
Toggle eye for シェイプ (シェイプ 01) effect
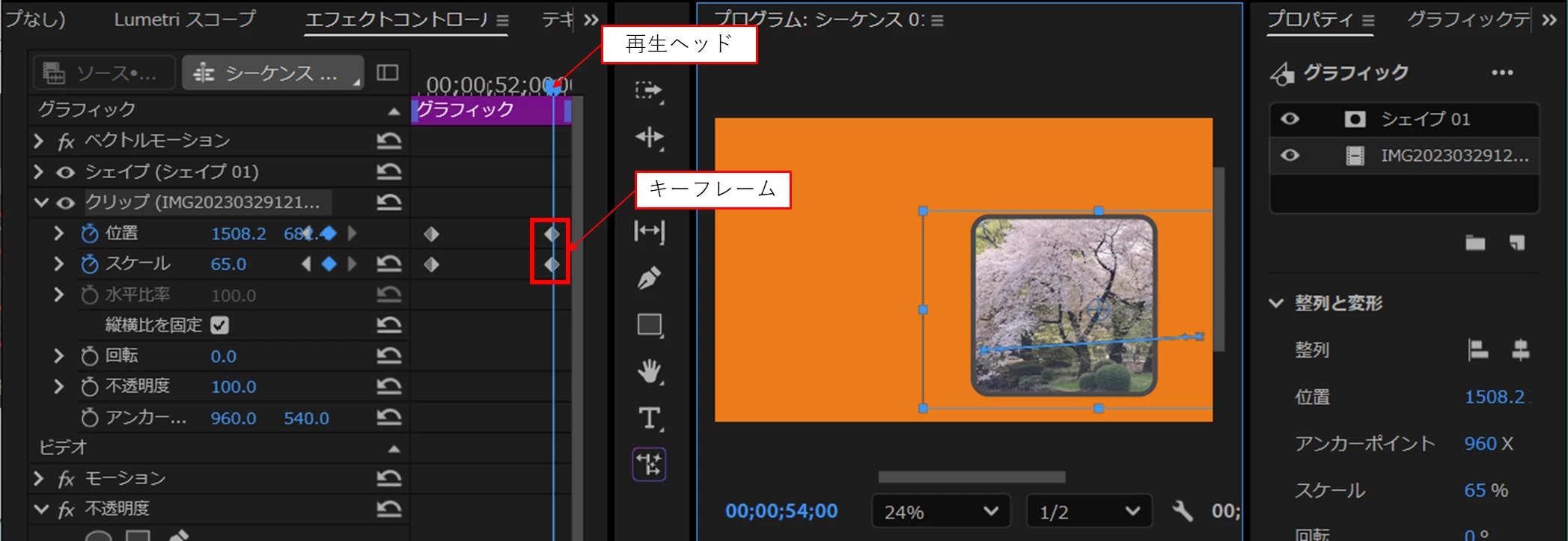[x=66, y=172]
